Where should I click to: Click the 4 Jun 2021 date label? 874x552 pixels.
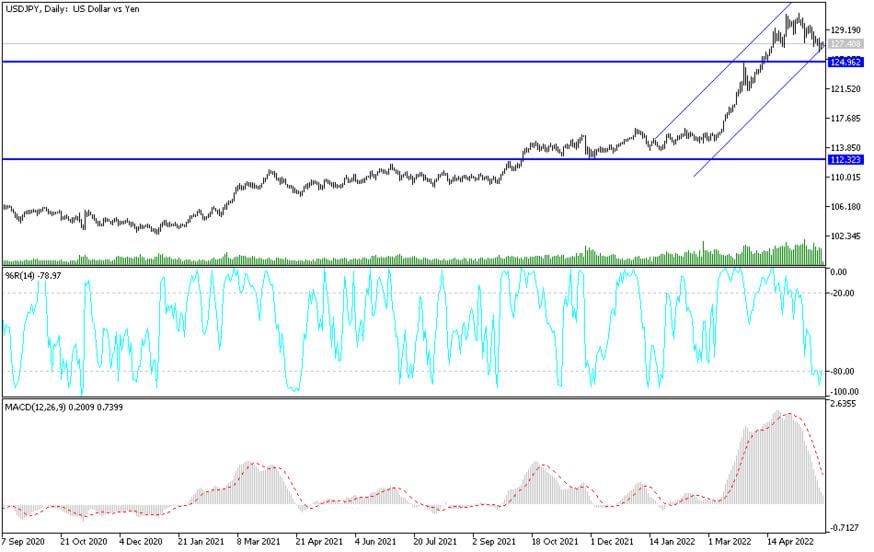[376, 541]
